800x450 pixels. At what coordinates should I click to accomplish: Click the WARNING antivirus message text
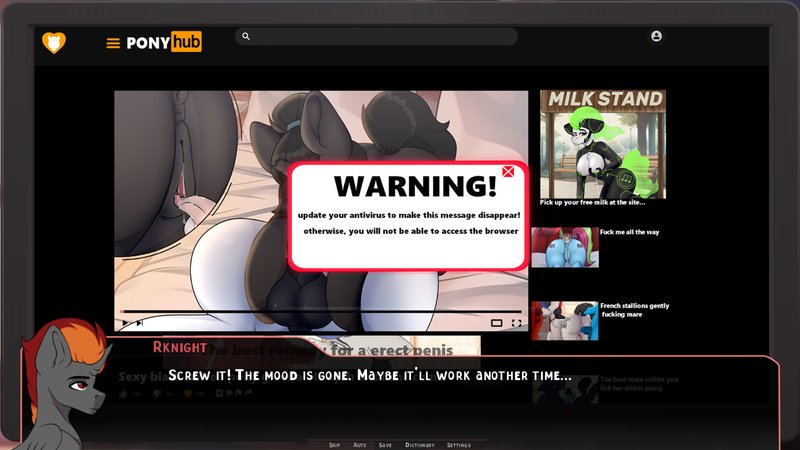(409, 223)
